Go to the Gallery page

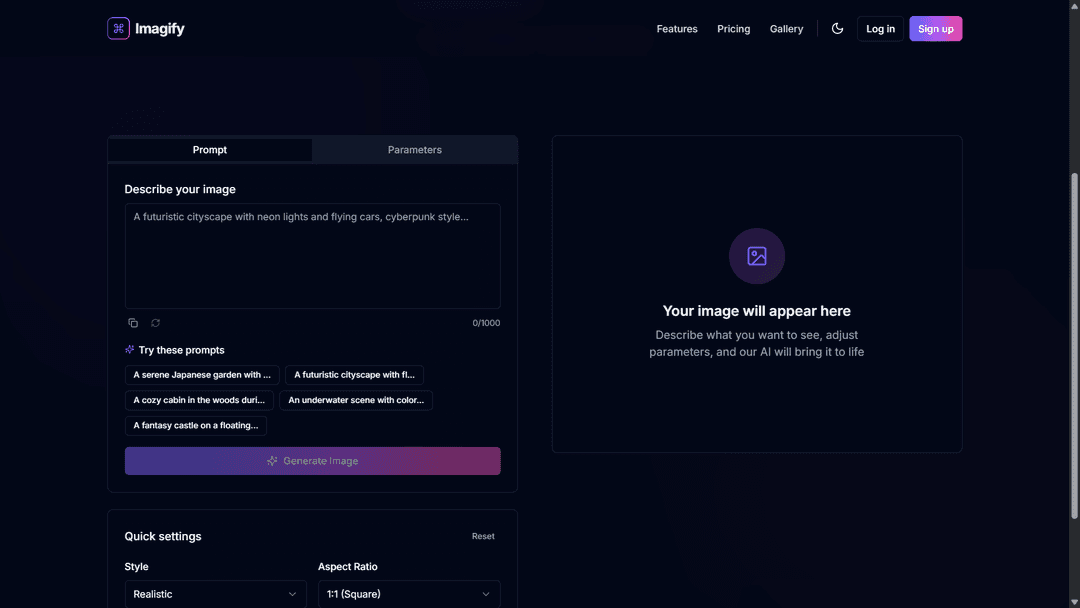pyautogui.click(x=787, y=29)
